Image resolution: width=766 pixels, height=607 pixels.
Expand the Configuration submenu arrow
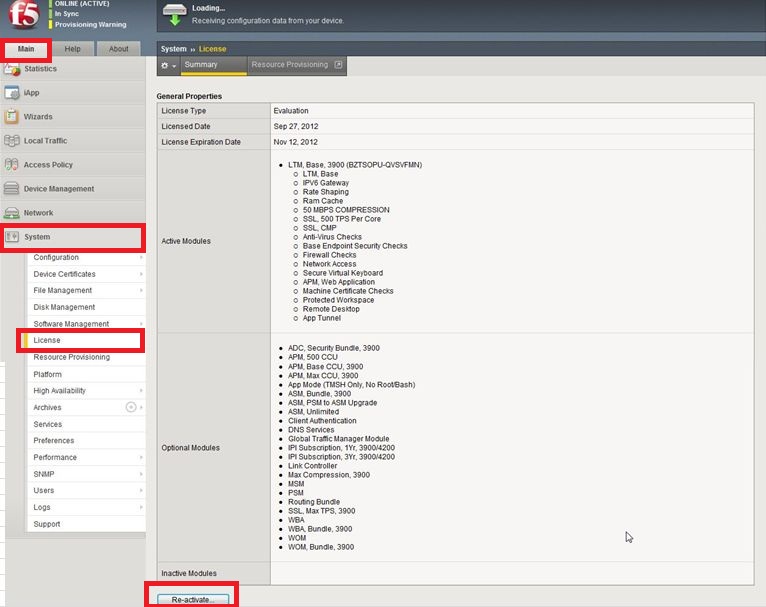141,257
